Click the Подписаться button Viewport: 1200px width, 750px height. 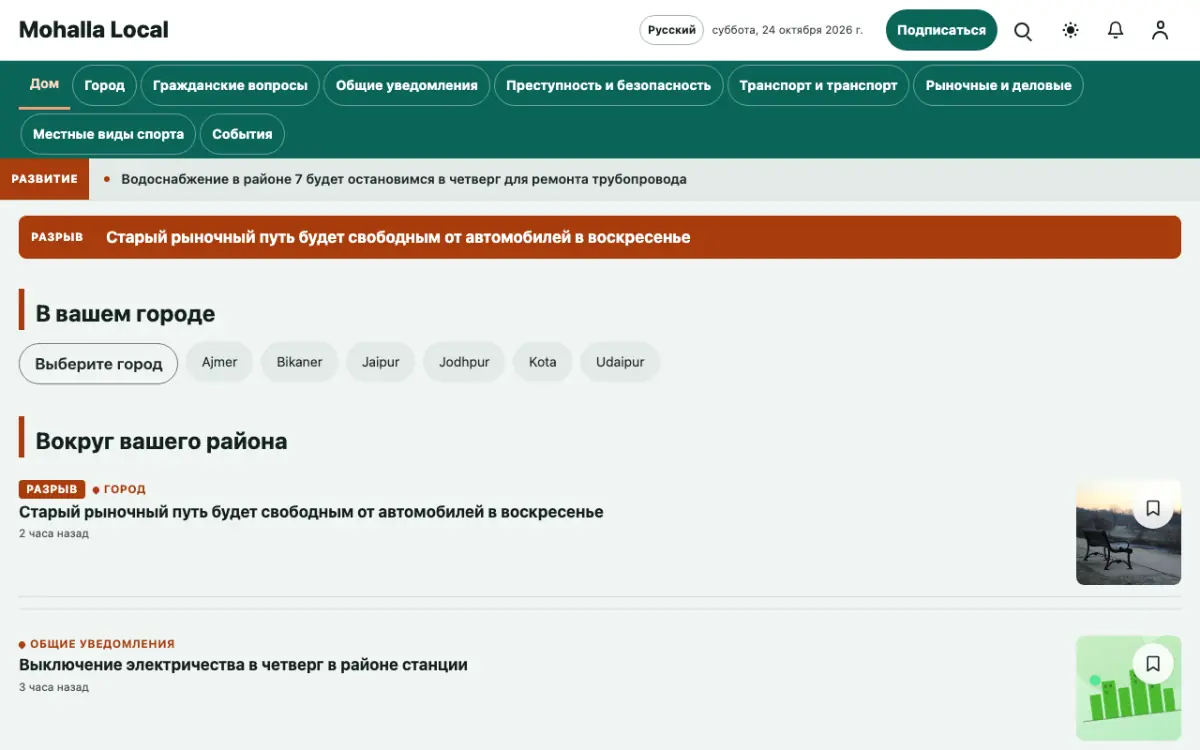(x=941, y=30)
